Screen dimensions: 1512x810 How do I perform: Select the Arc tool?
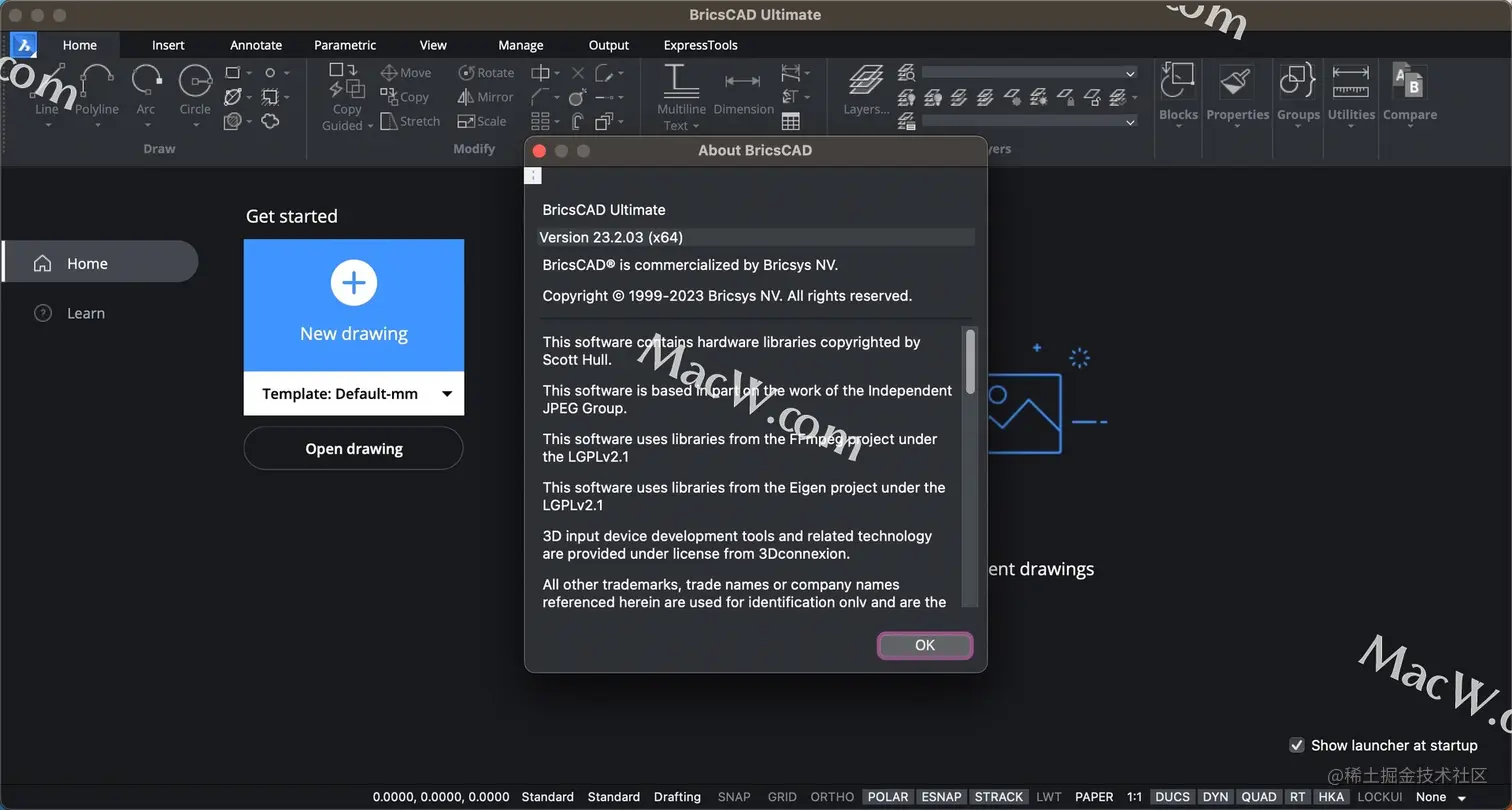coord(146,90)
